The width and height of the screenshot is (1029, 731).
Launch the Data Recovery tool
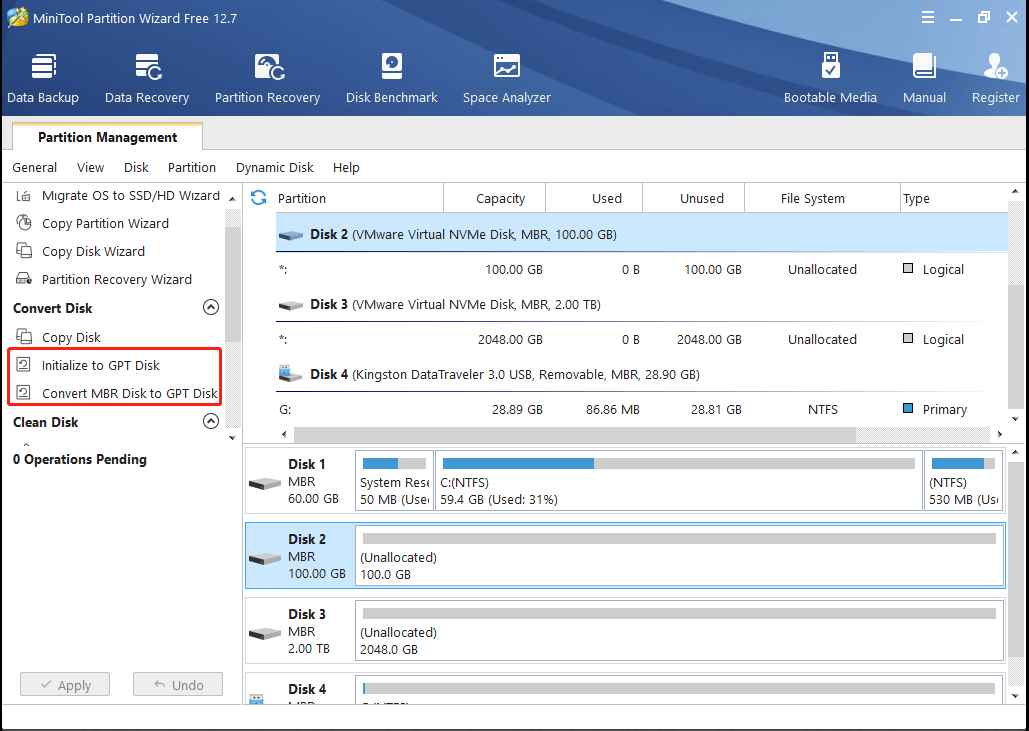click(x=147, y=78)
